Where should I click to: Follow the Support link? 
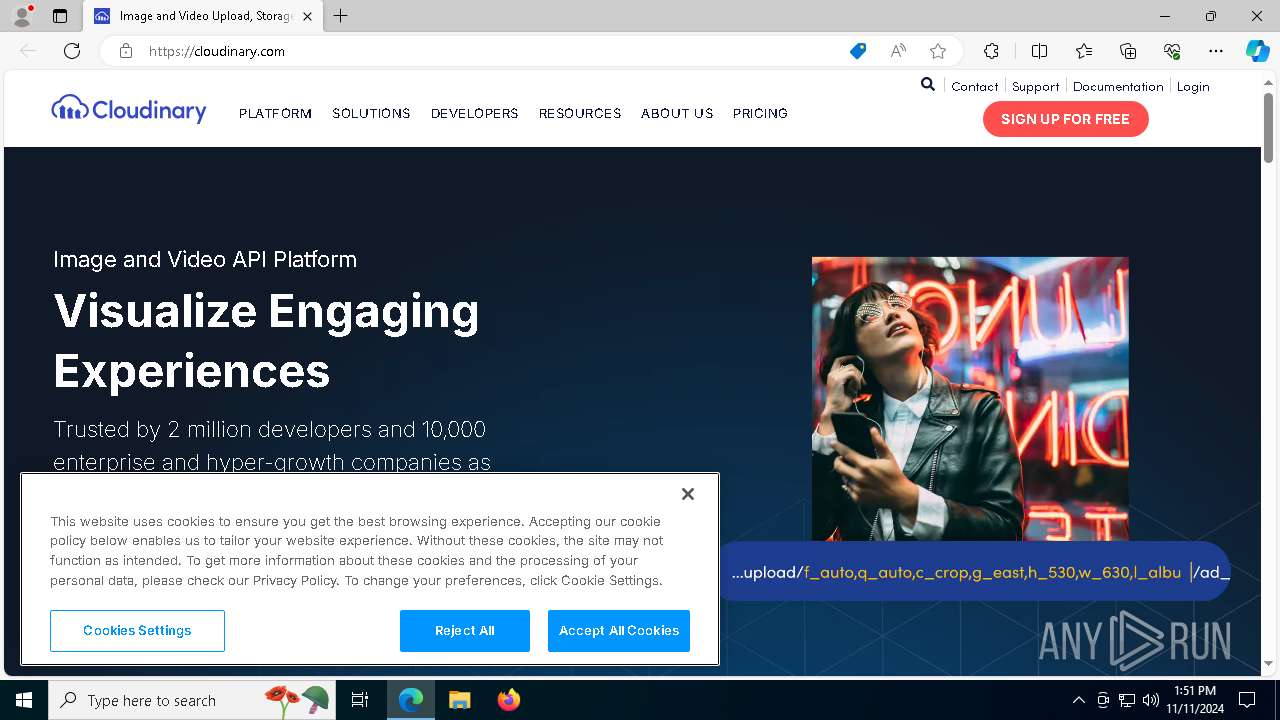pyautogui.click(x=1035, y=86)
